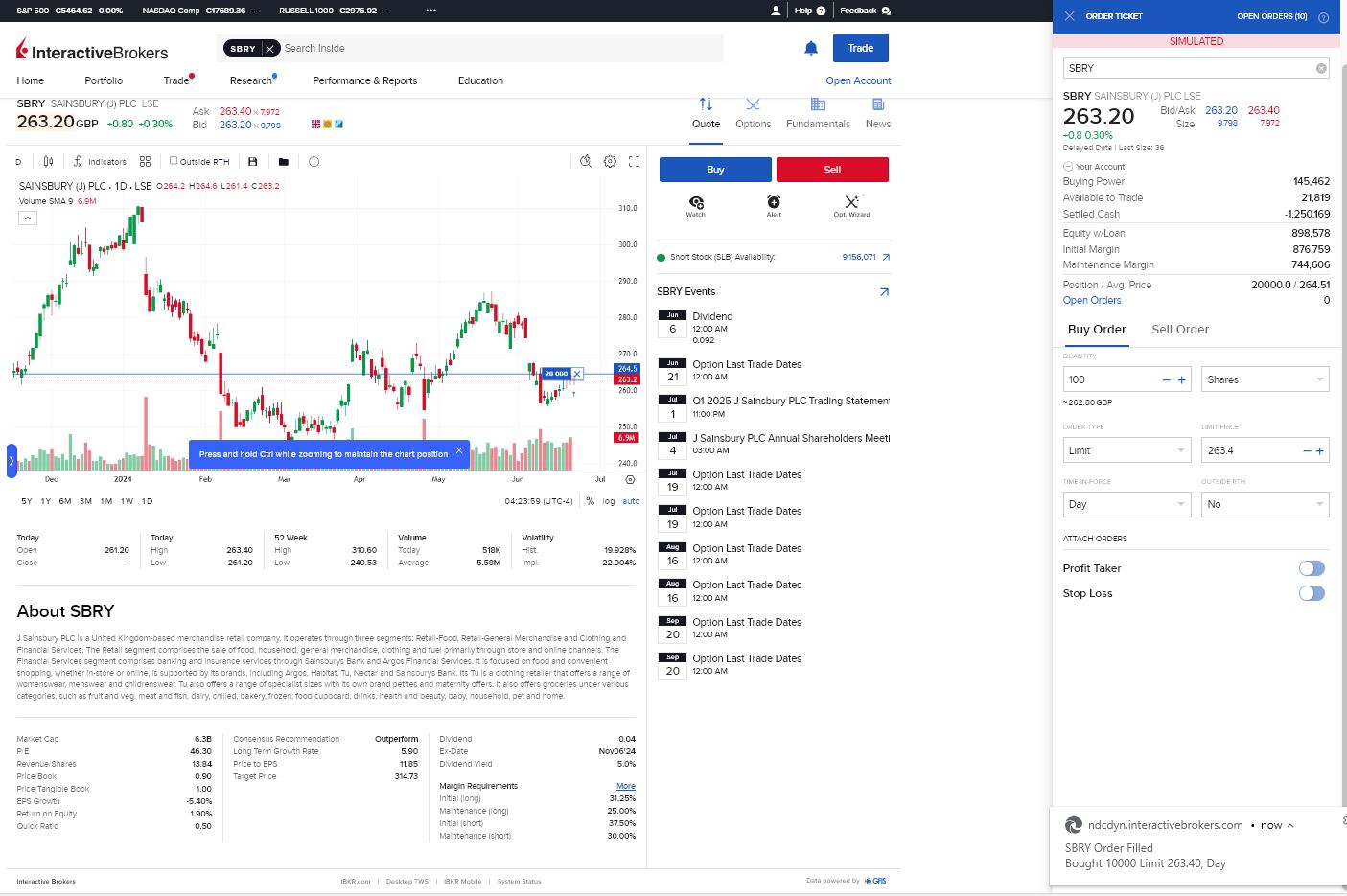Open the notifications bell
The width and height of the screenshot is (1347, 896).
tap(811, 48)
